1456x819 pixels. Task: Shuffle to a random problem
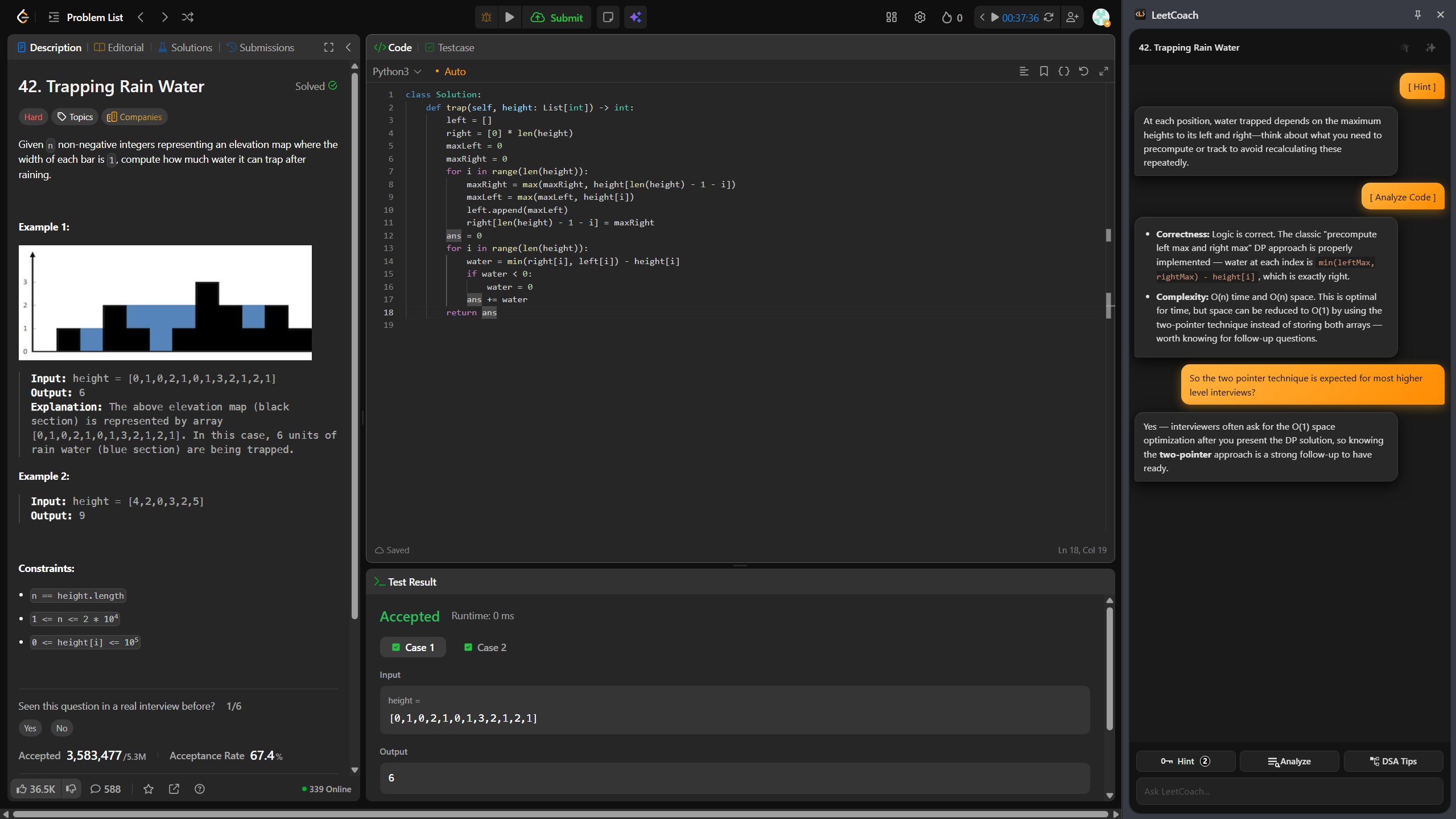click(188, 17)
